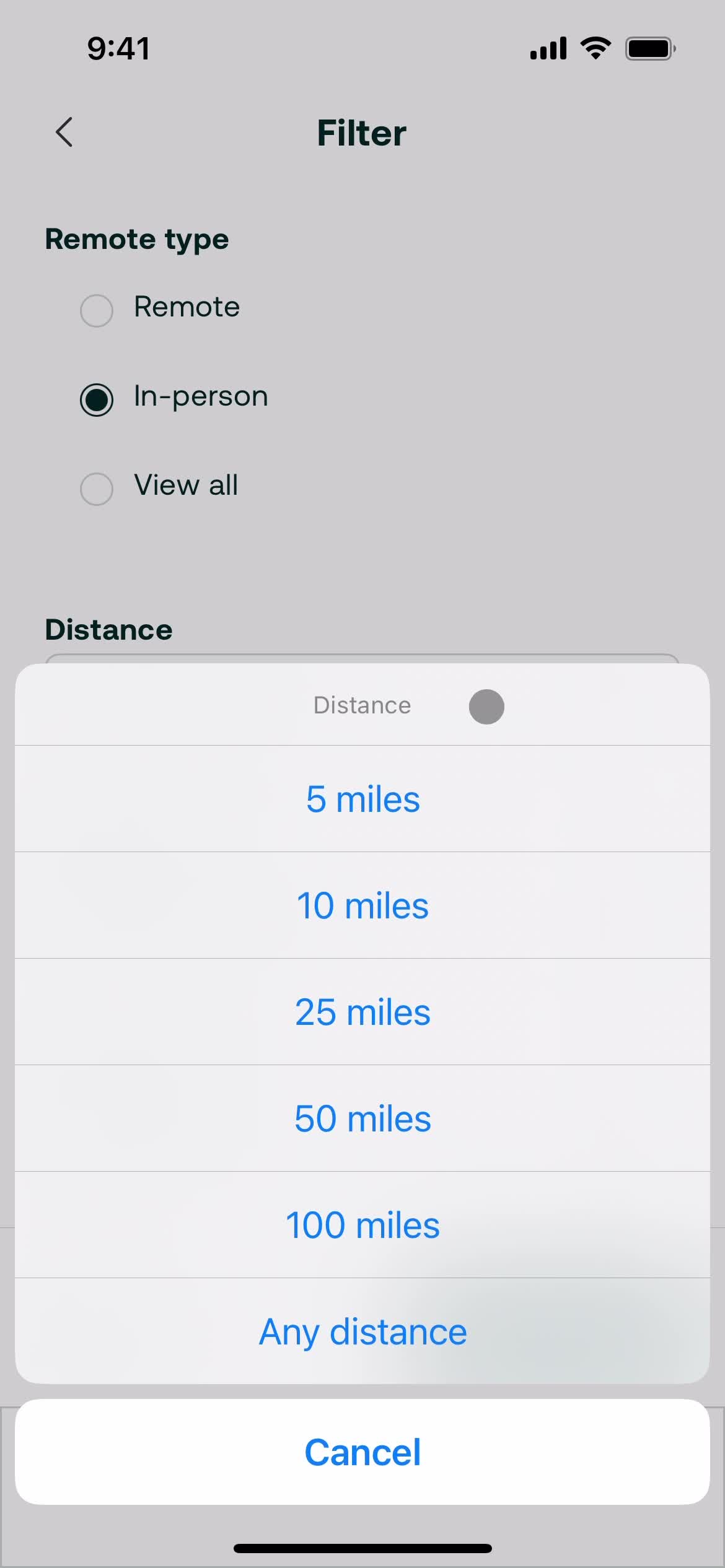725x1568 pixels.
Task: Select the Remote radio button
Action: [97, 310]
